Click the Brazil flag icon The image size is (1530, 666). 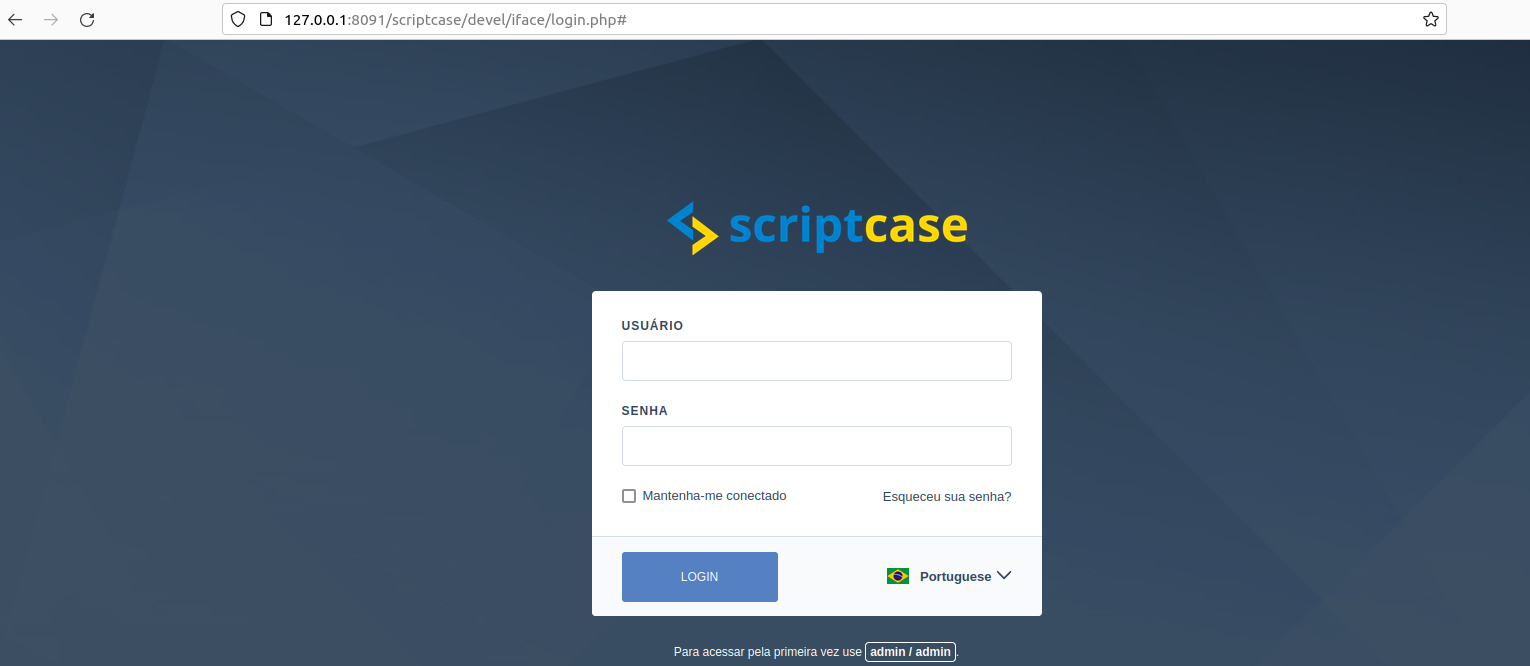pos(898,576)
